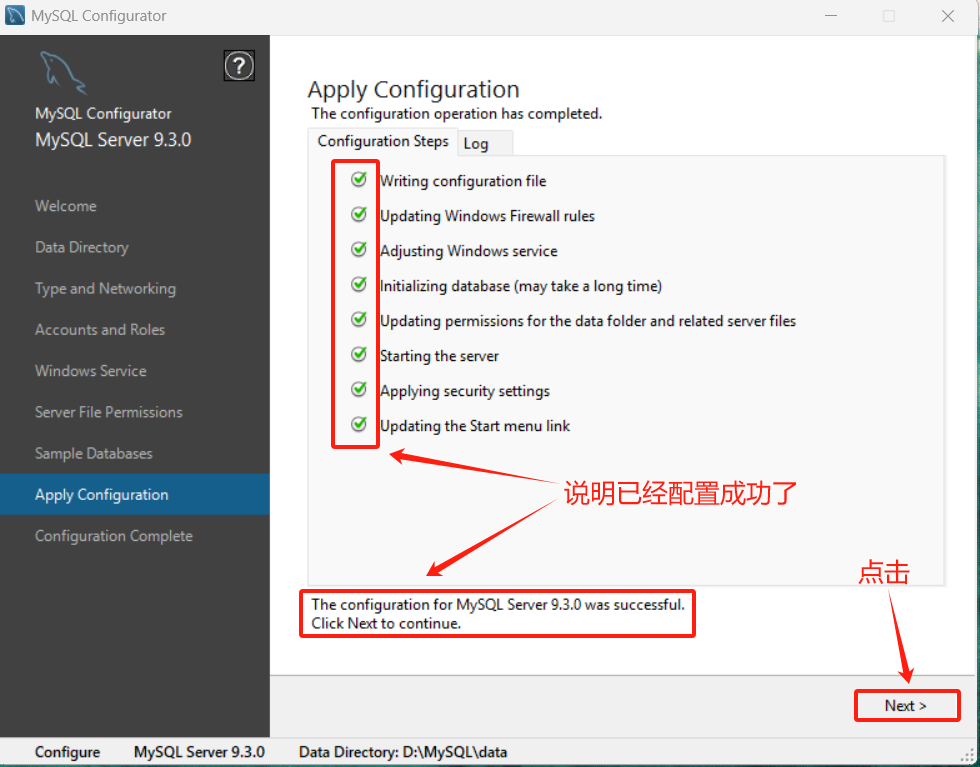Click 'Click Next to continue.' text
980x767 pixels.
point(386,624)
